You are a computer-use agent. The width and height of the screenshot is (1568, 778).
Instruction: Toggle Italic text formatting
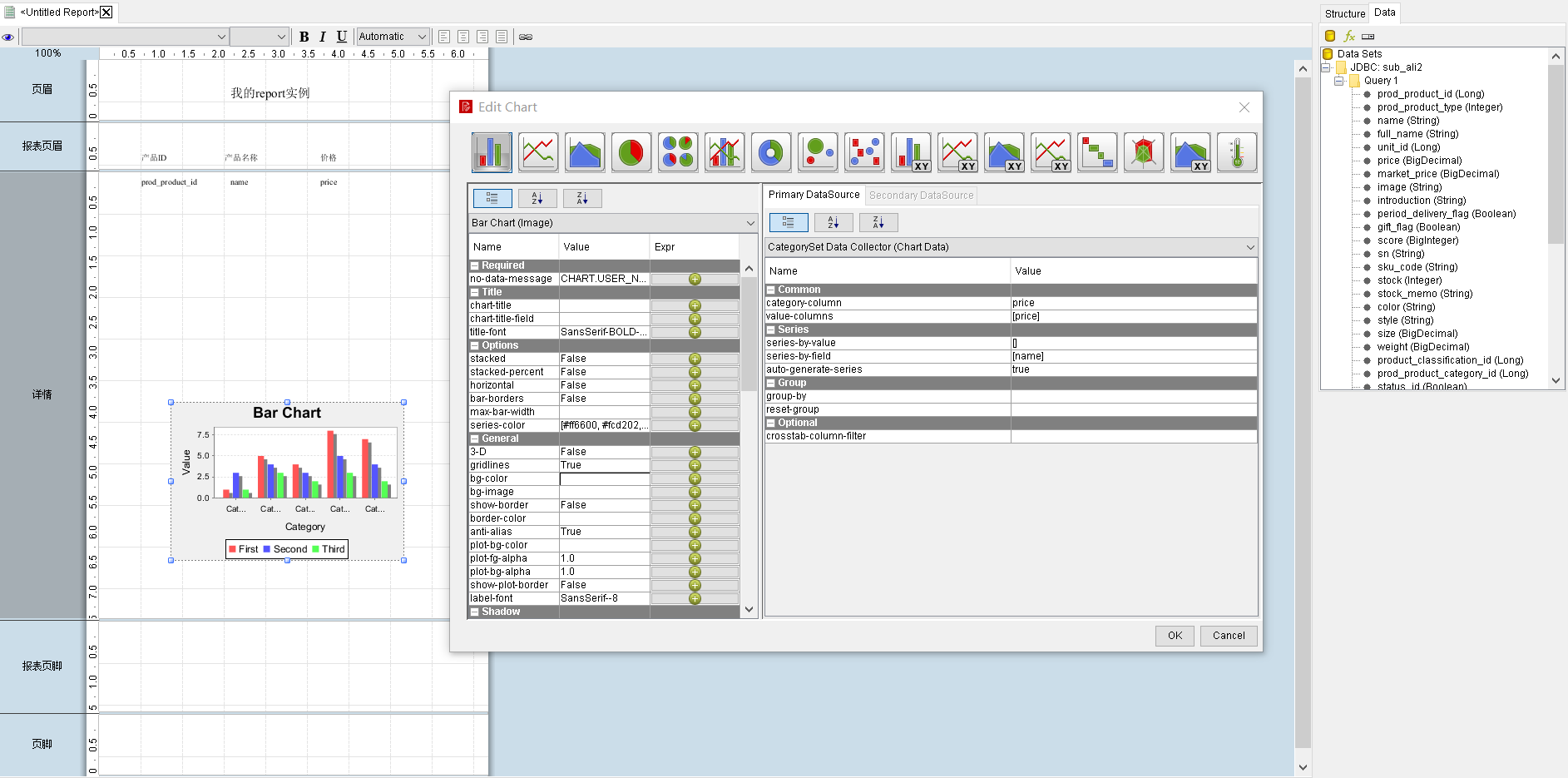click(323, 37)
